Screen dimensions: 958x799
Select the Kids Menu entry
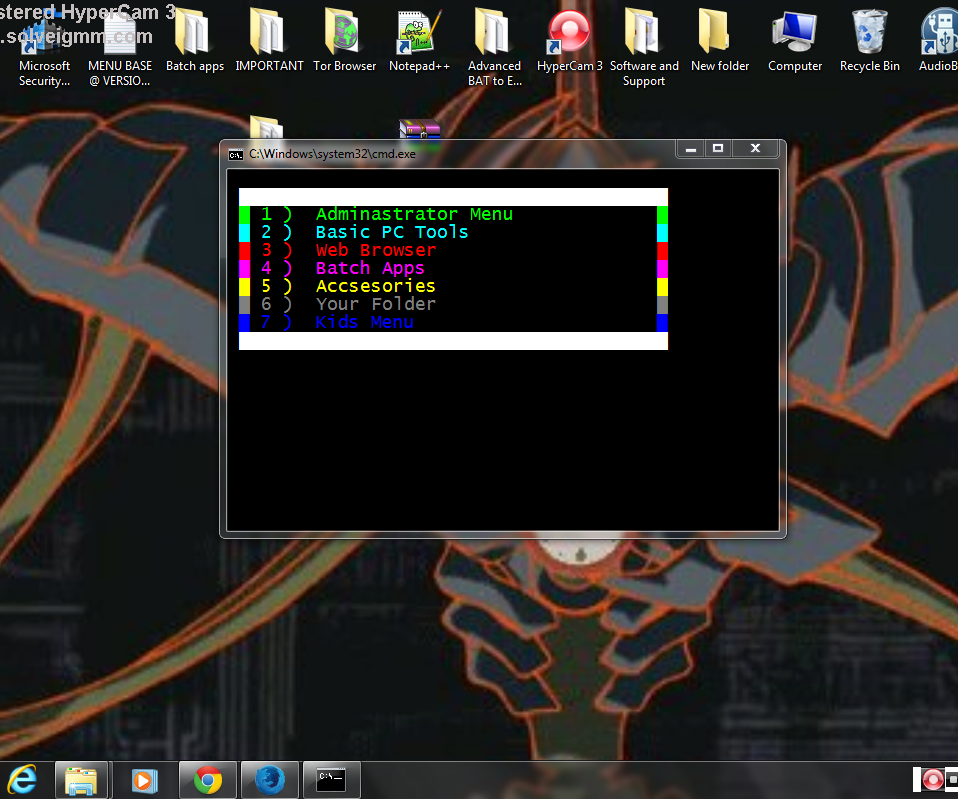[364, 322]
